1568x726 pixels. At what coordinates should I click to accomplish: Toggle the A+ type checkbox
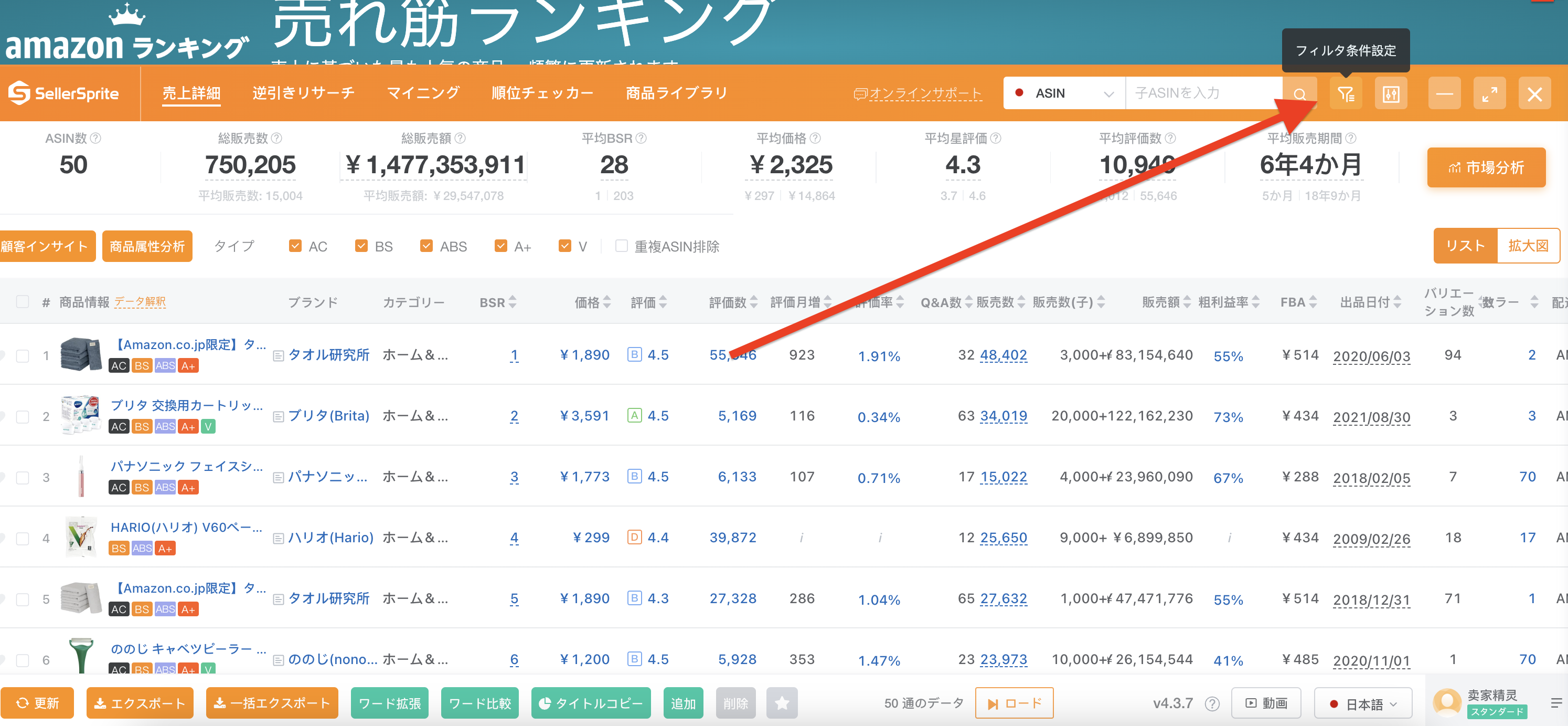tap(501, 246)
